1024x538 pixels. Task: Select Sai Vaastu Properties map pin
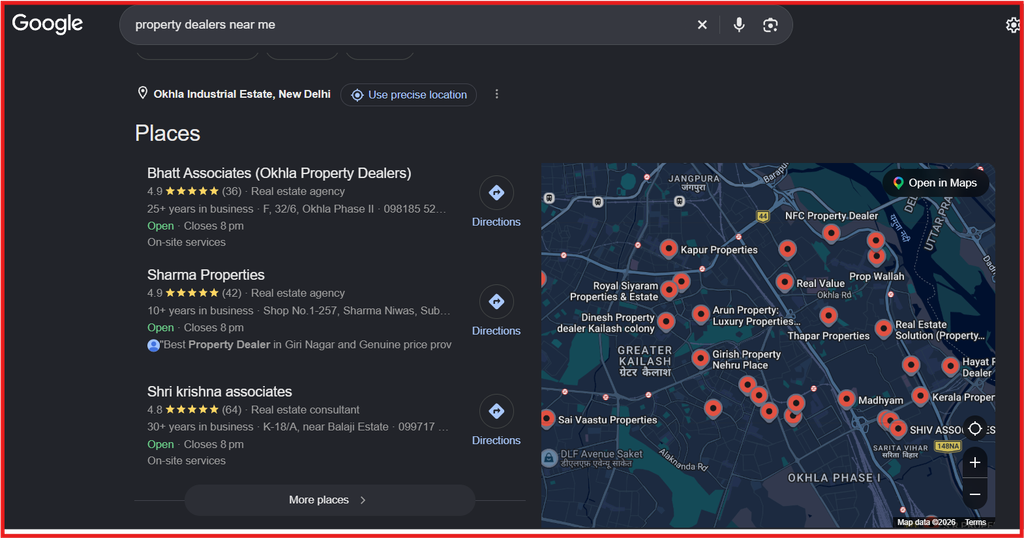[547, 419]
